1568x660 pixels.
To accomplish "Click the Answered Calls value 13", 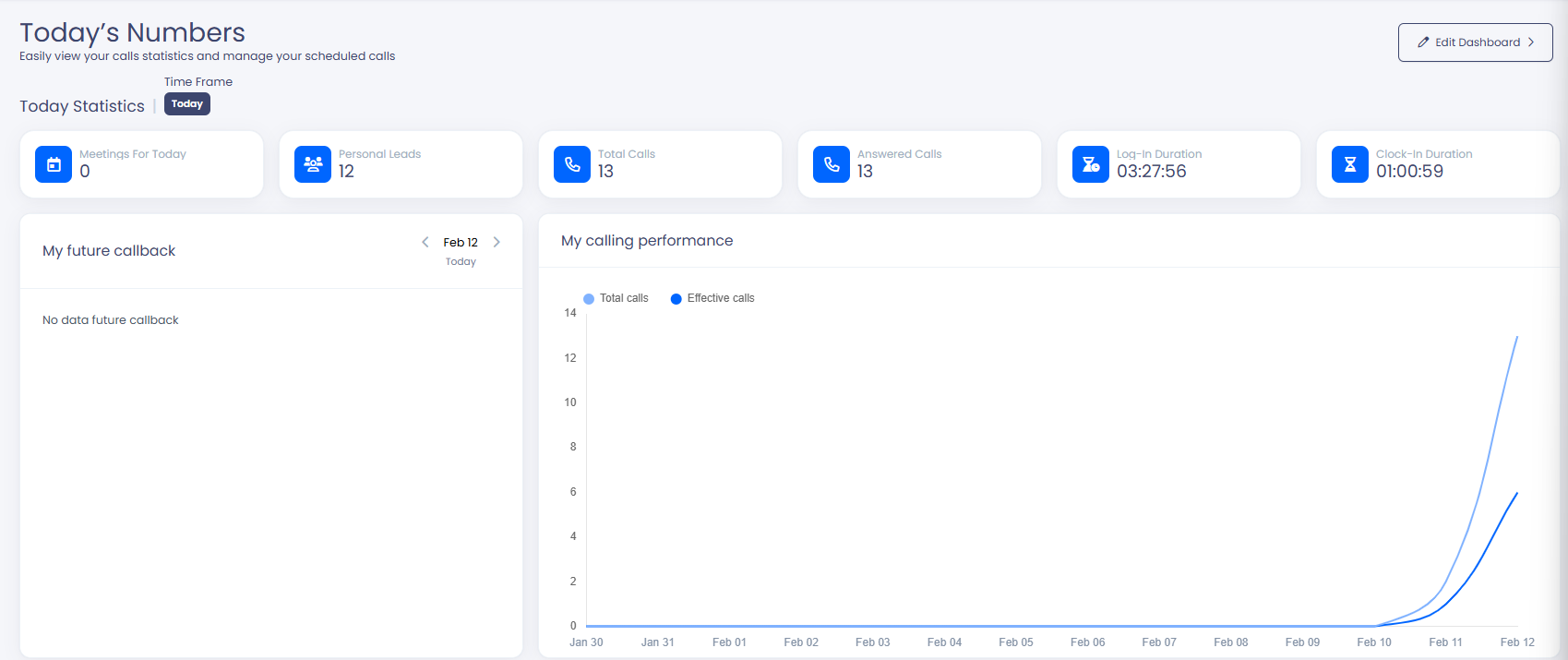I will 865,172.
